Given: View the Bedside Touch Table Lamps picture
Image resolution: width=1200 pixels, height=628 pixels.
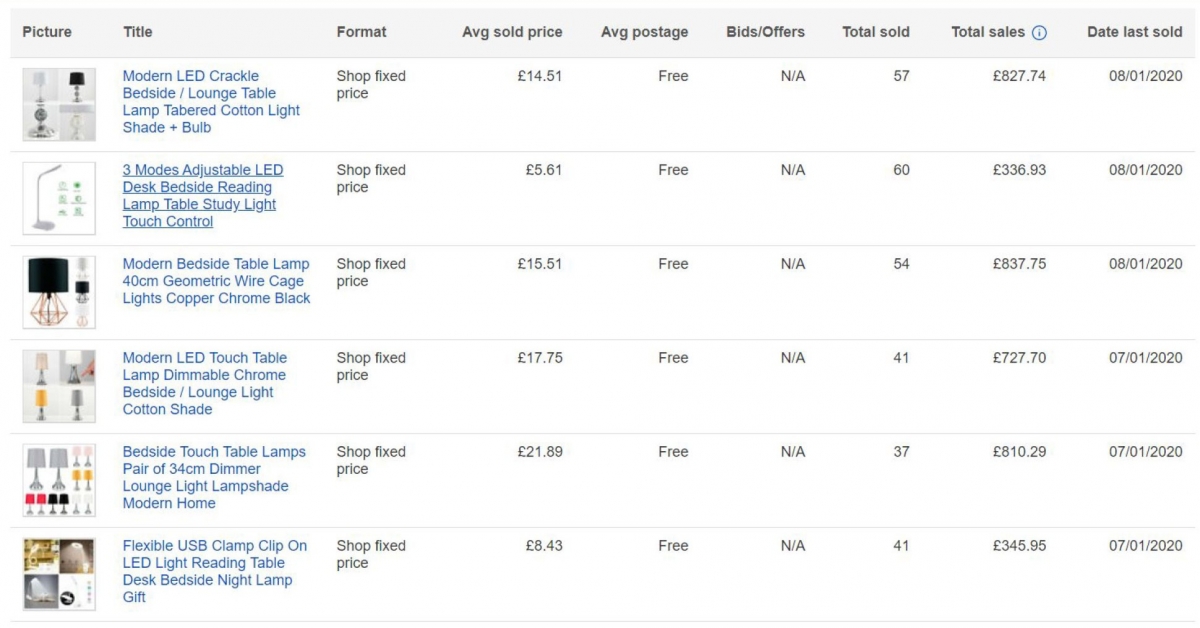Looking at the screenshot, I should (59, 480).
